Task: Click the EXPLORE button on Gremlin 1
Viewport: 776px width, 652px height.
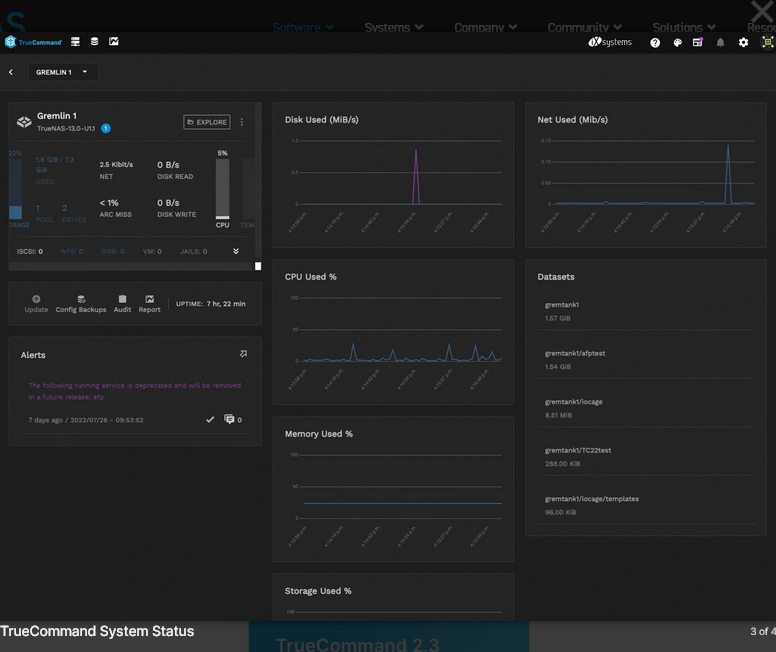Action: (207, 122)
